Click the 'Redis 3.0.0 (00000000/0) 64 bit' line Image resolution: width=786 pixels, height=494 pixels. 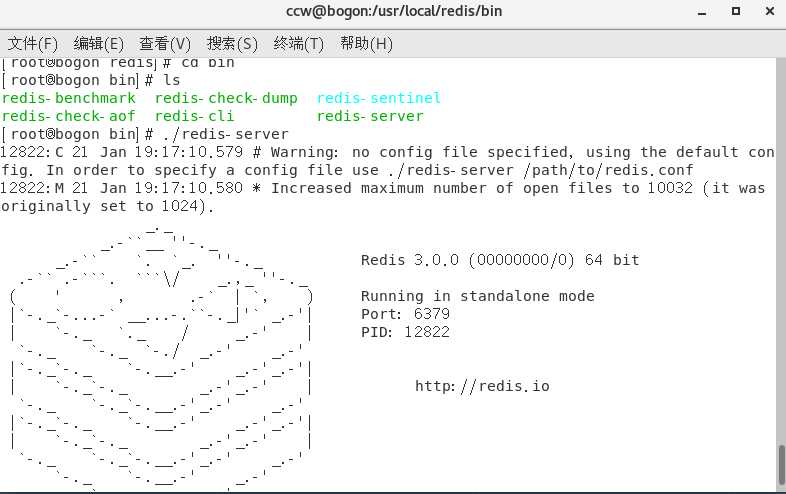tap(500, 260)
